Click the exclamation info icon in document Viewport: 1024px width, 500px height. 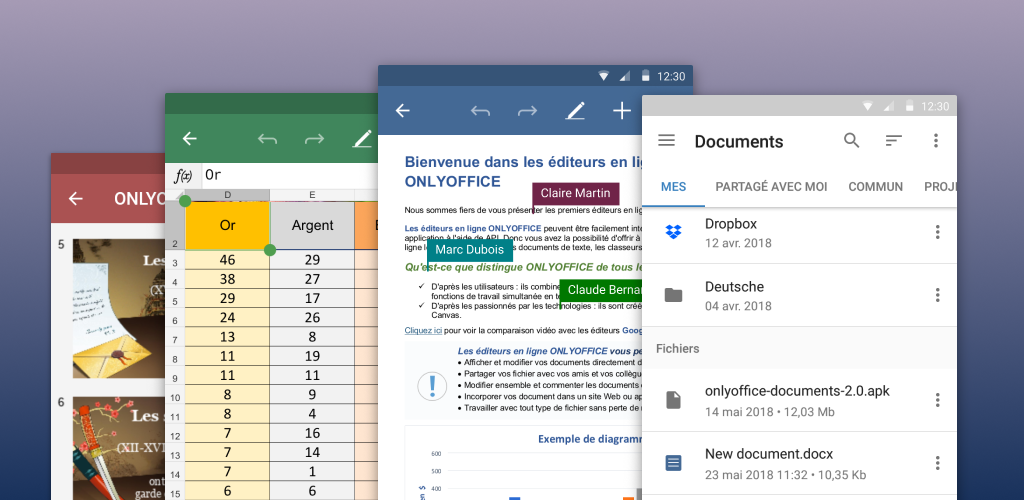[x=432, y=386]
